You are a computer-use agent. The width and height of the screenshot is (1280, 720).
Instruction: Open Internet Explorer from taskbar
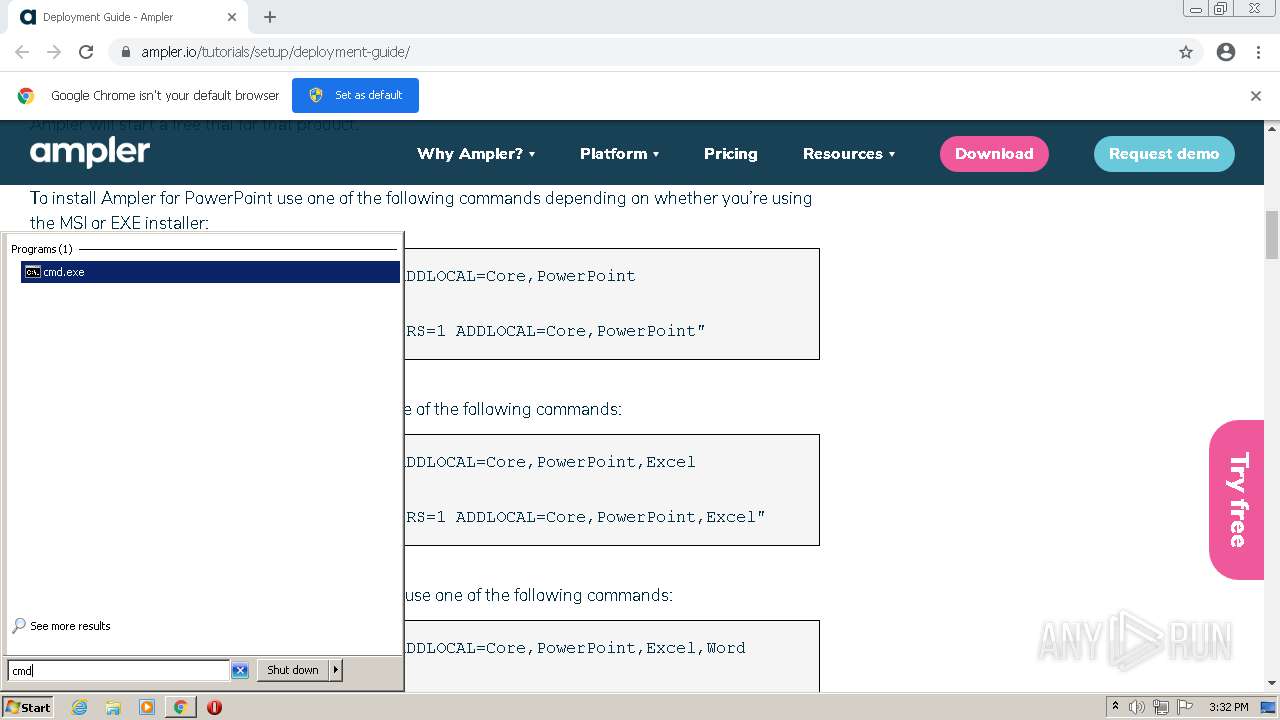pyautogui.click(x=79, y=707)
